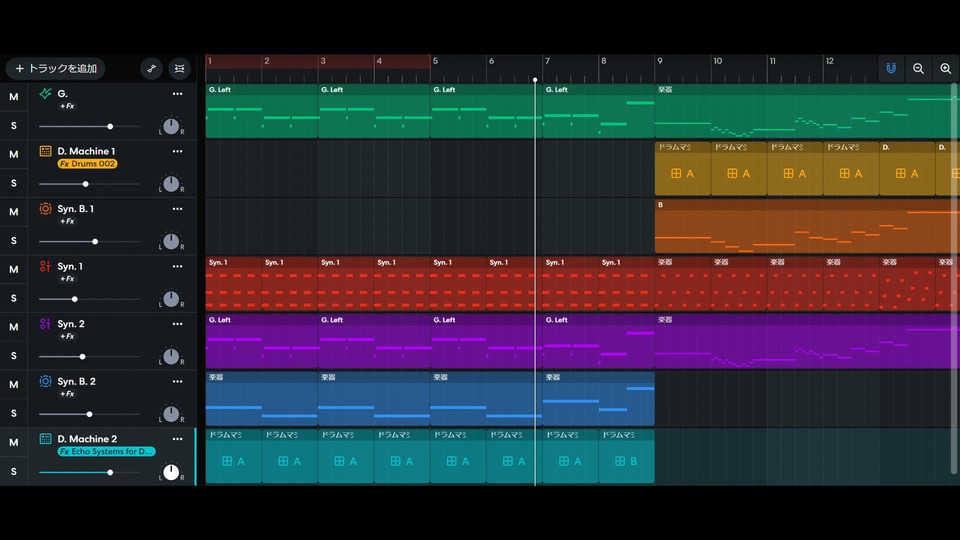Mute the G. track
Image resolution: width=960 pixels, height=540 pixels.
[14, 97]
